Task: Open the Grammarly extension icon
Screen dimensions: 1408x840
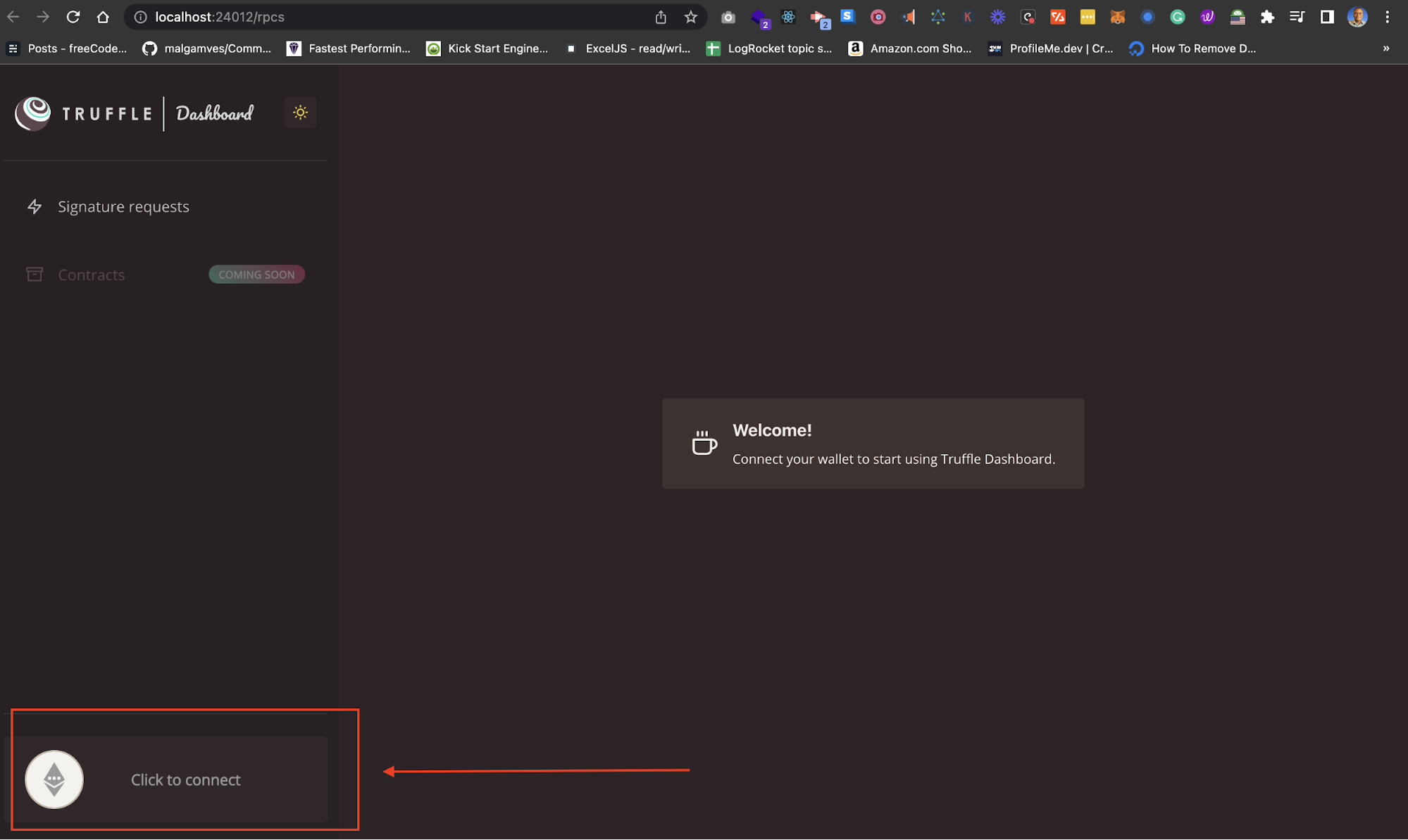Action: (1177, 17)
